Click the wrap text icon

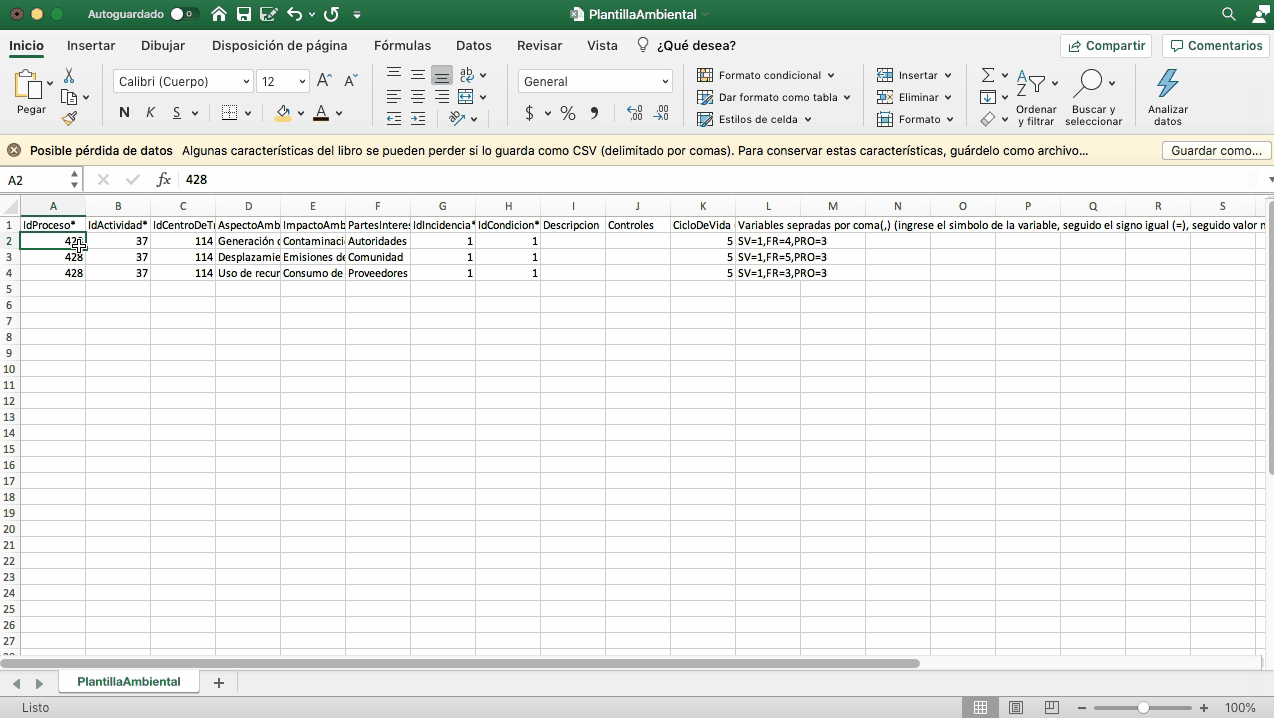[466, 75]
